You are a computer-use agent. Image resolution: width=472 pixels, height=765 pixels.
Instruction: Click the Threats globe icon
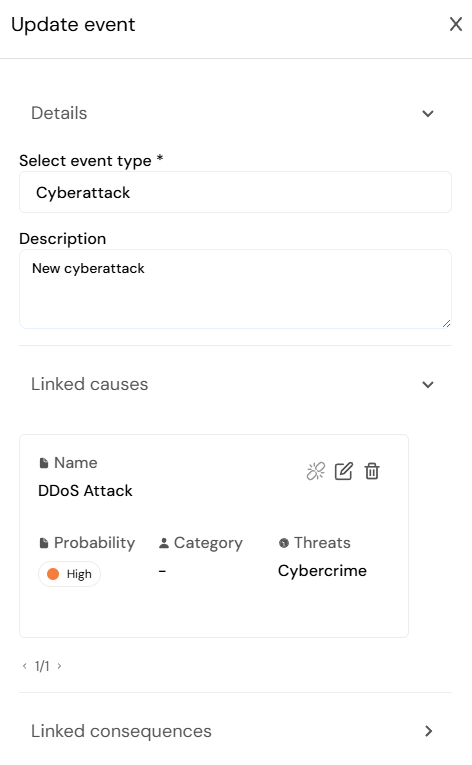pyautogui.click(x=284, y=543)
